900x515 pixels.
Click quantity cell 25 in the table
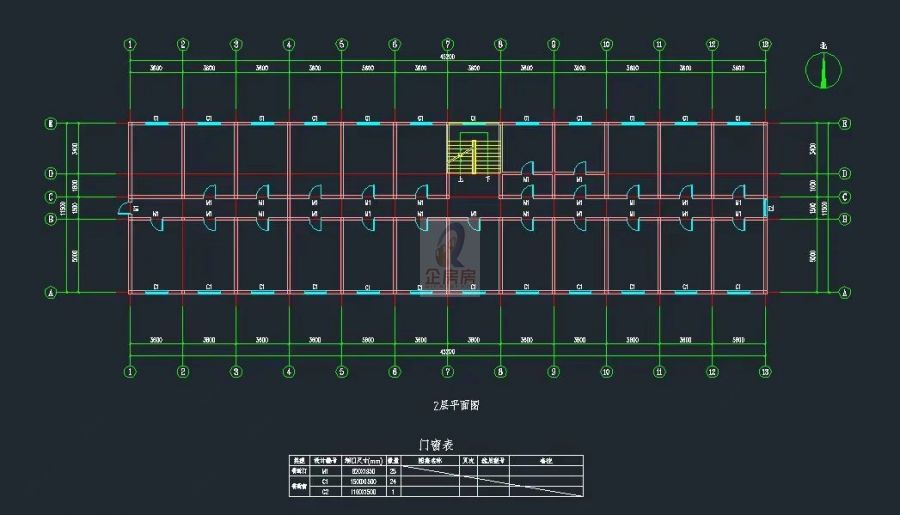pos(393,471)
